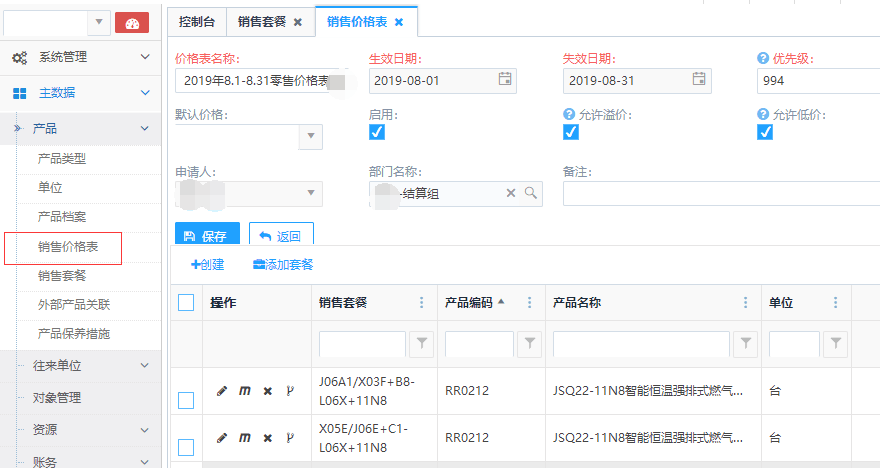Click the red dashboard gauge icon button
880x468 pixels.
click(132, 22)
